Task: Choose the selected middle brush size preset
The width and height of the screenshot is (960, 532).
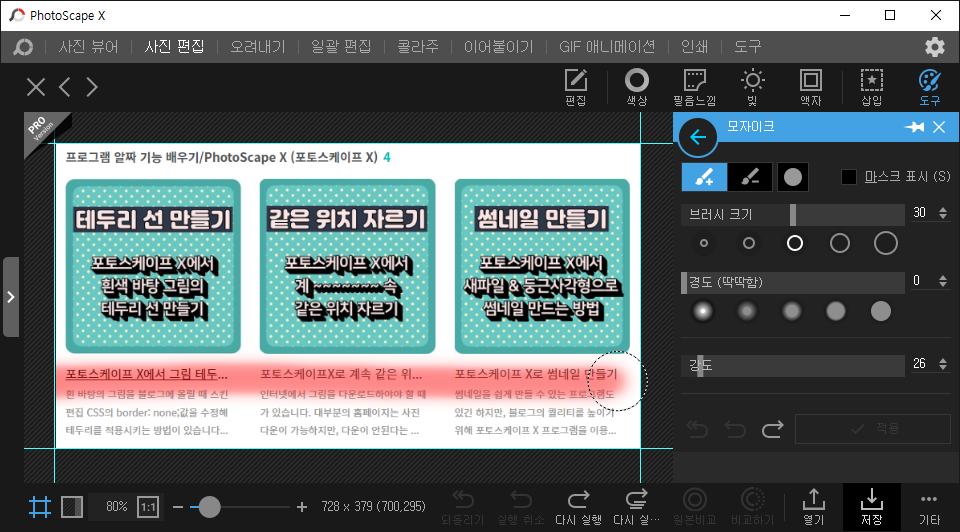Action: point(795,243)
